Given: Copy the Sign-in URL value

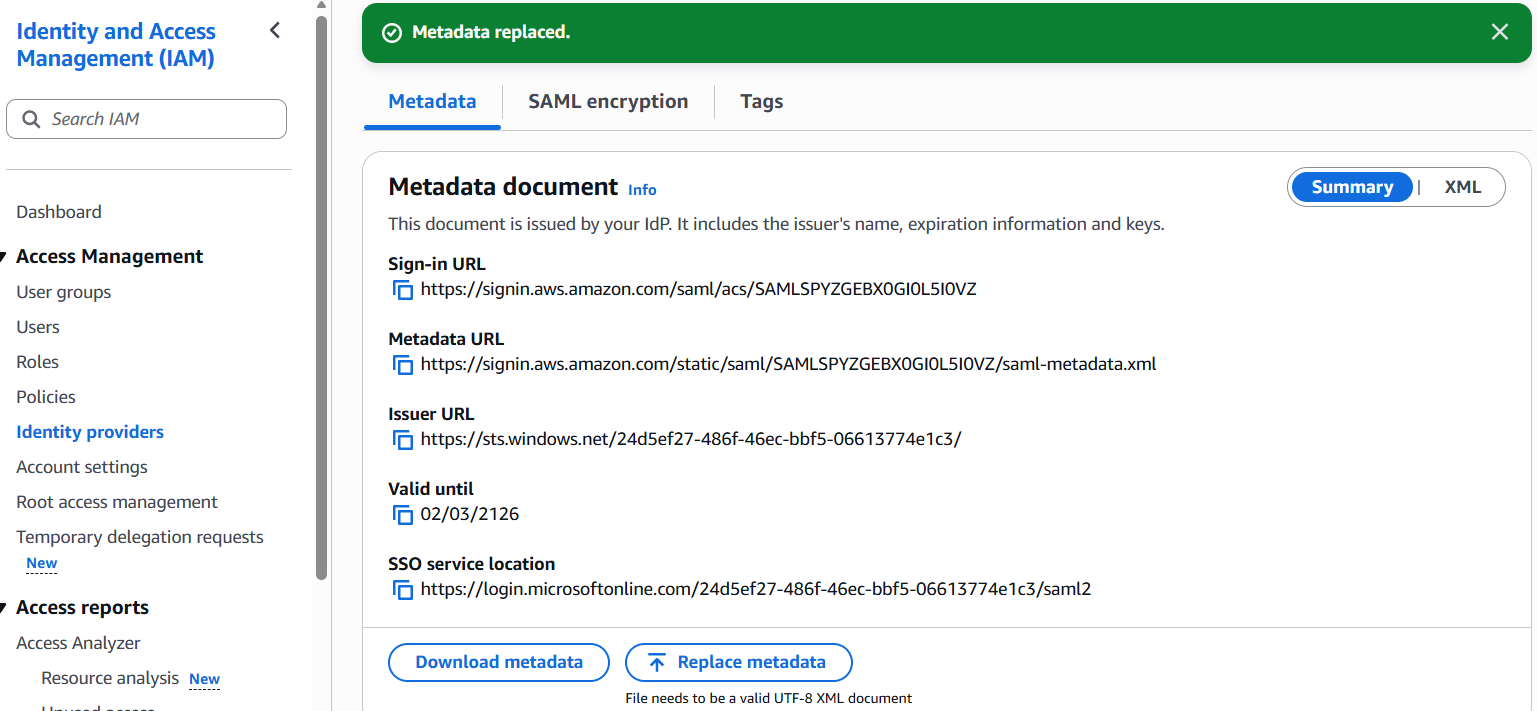Looking at the screenshot, I should tap(402, 290).
